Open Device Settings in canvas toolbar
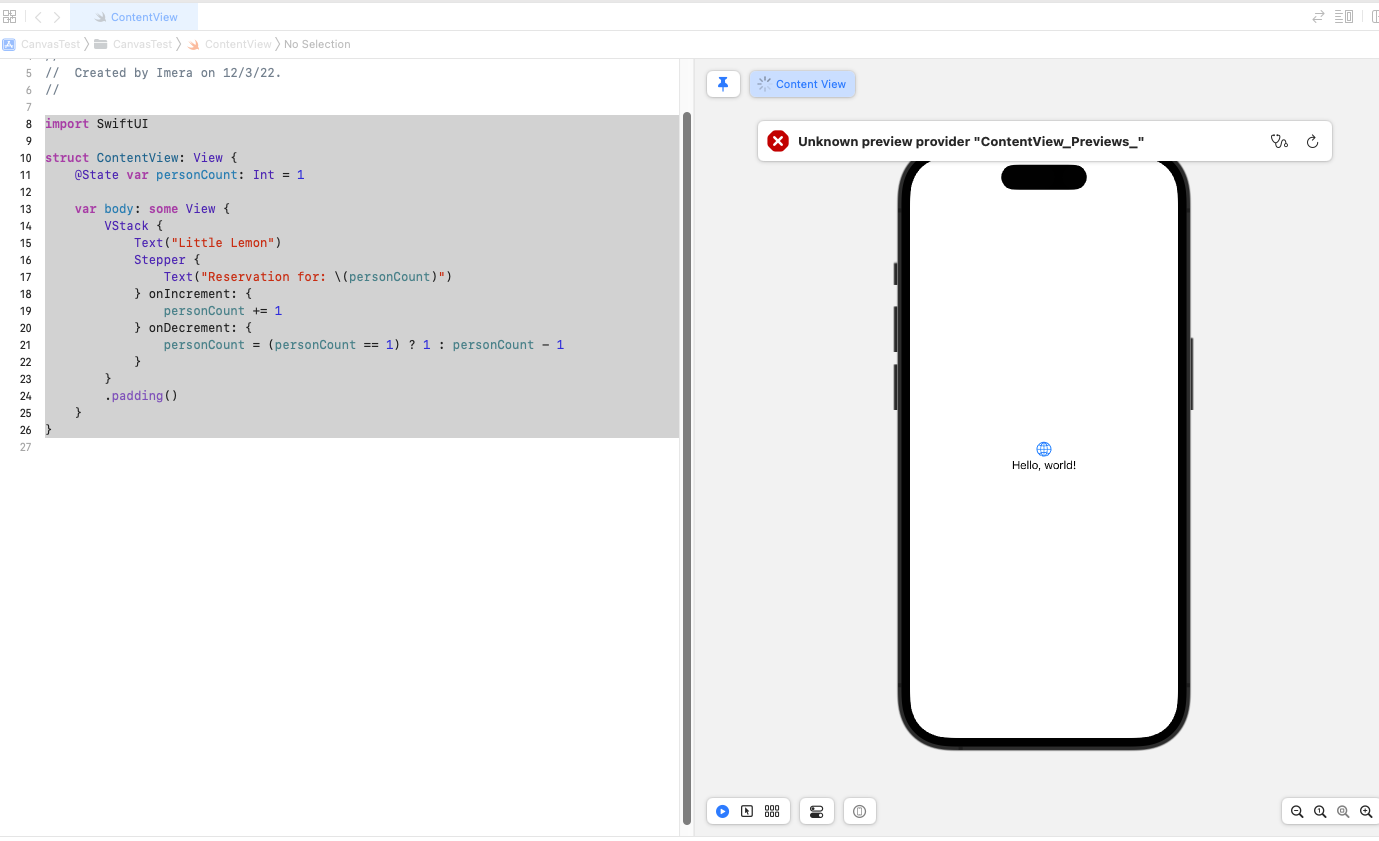The image size is (1379, 841). click(x=816, y=811)
